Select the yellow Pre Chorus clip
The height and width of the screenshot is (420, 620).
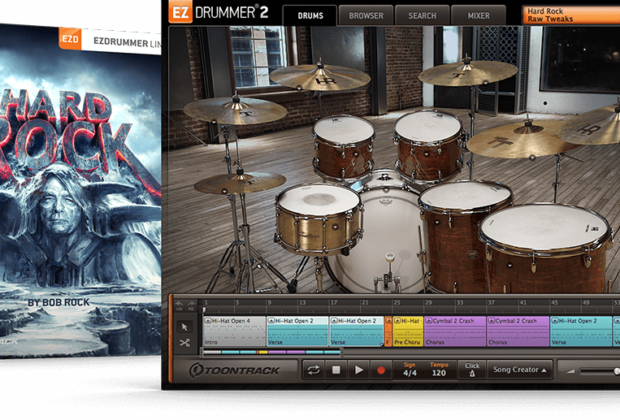tap(408, 331)
